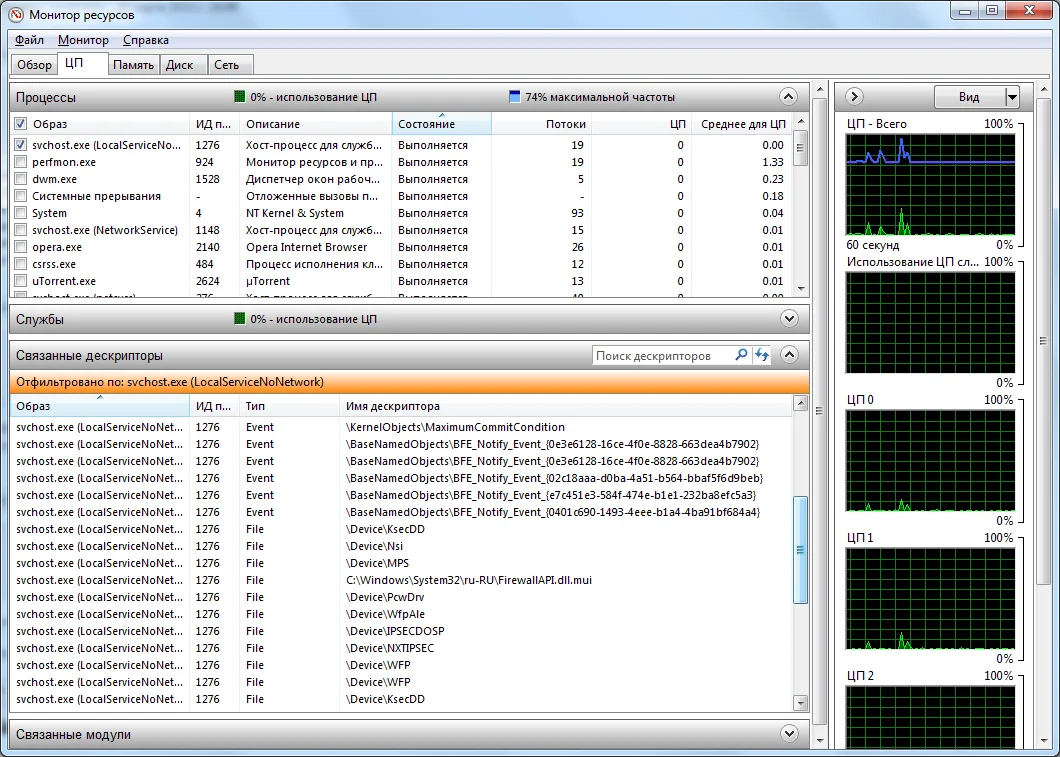Switch to the Память tab

[x=133, y=65]
